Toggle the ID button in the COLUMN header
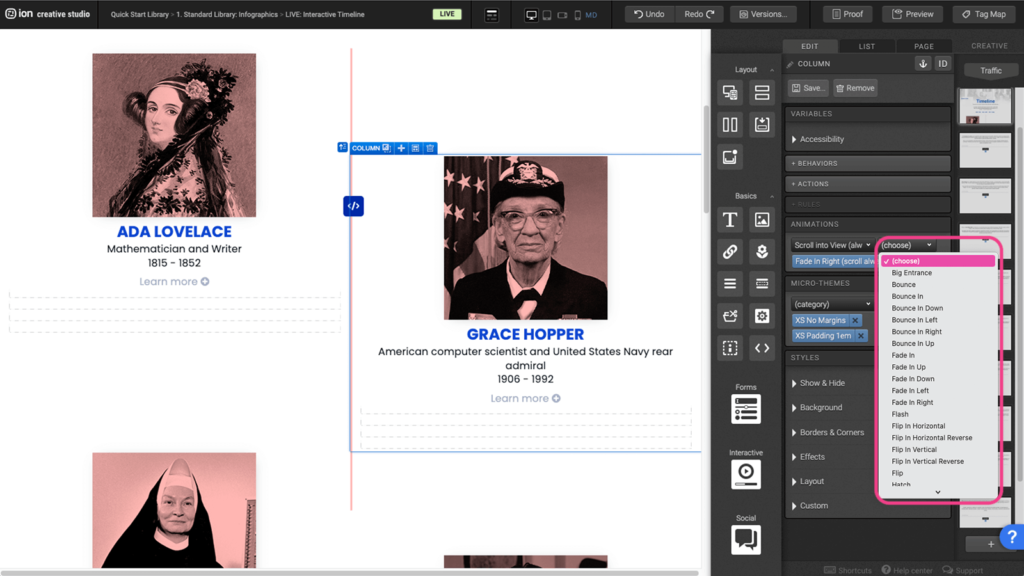 pos(942,63)
